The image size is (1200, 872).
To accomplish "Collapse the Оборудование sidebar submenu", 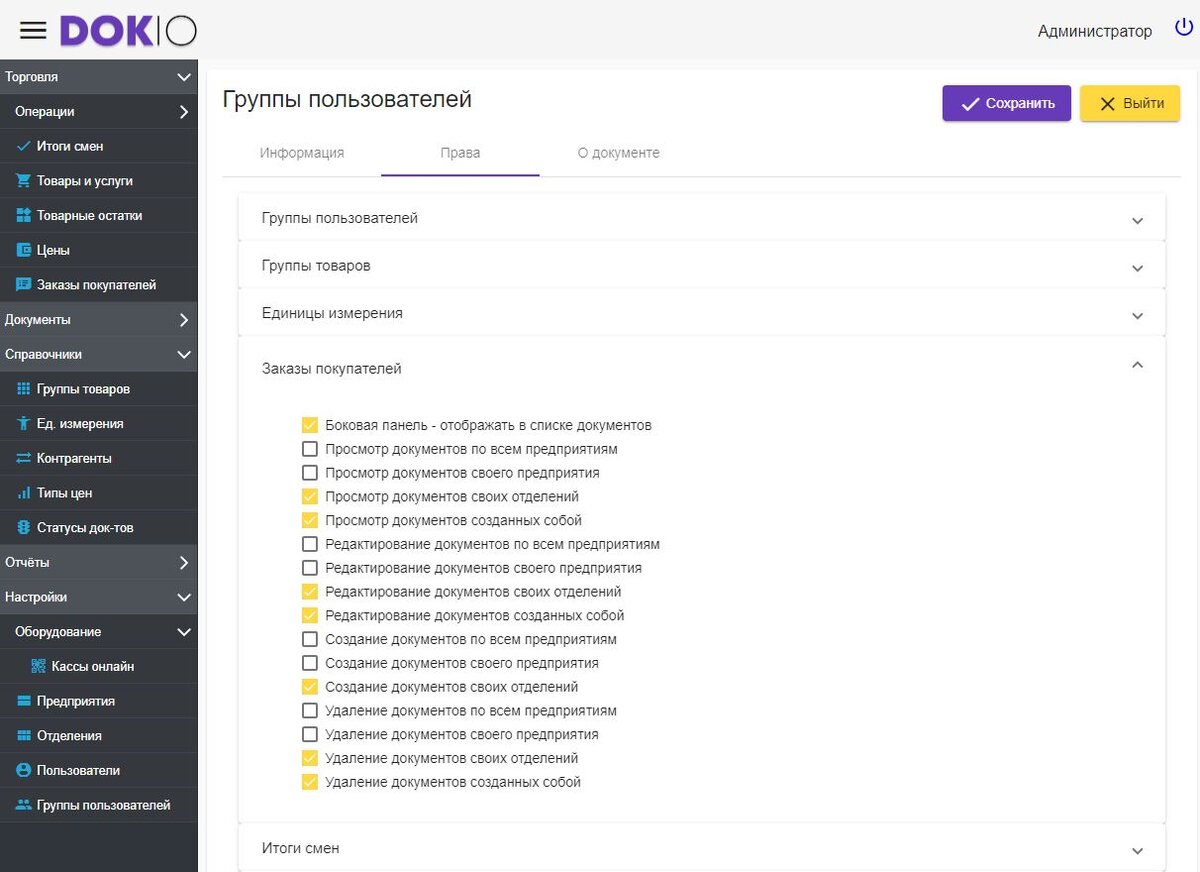I will tap(98, 632).
